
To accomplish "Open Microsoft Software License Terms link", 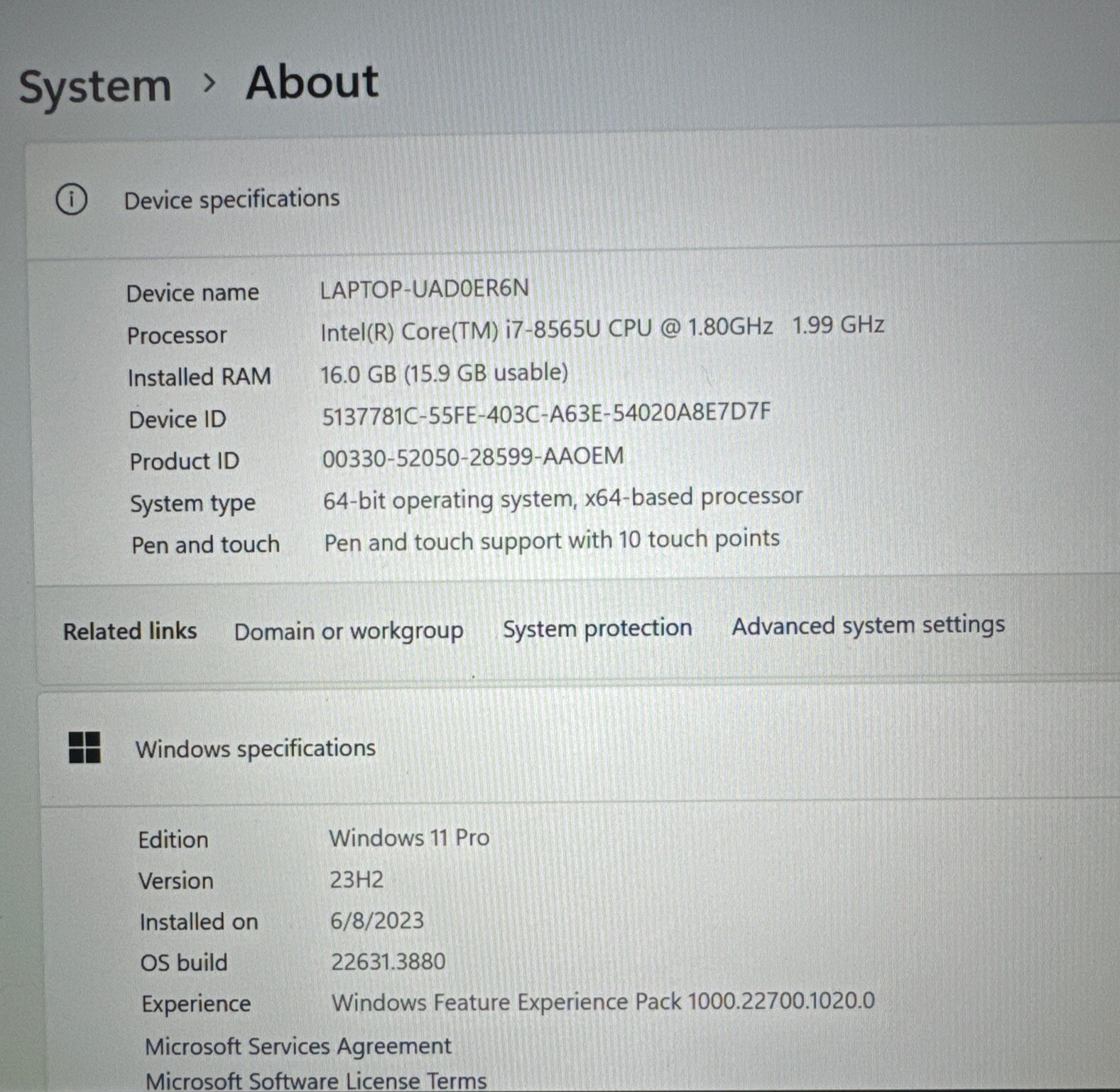I will pos(316,1081).
